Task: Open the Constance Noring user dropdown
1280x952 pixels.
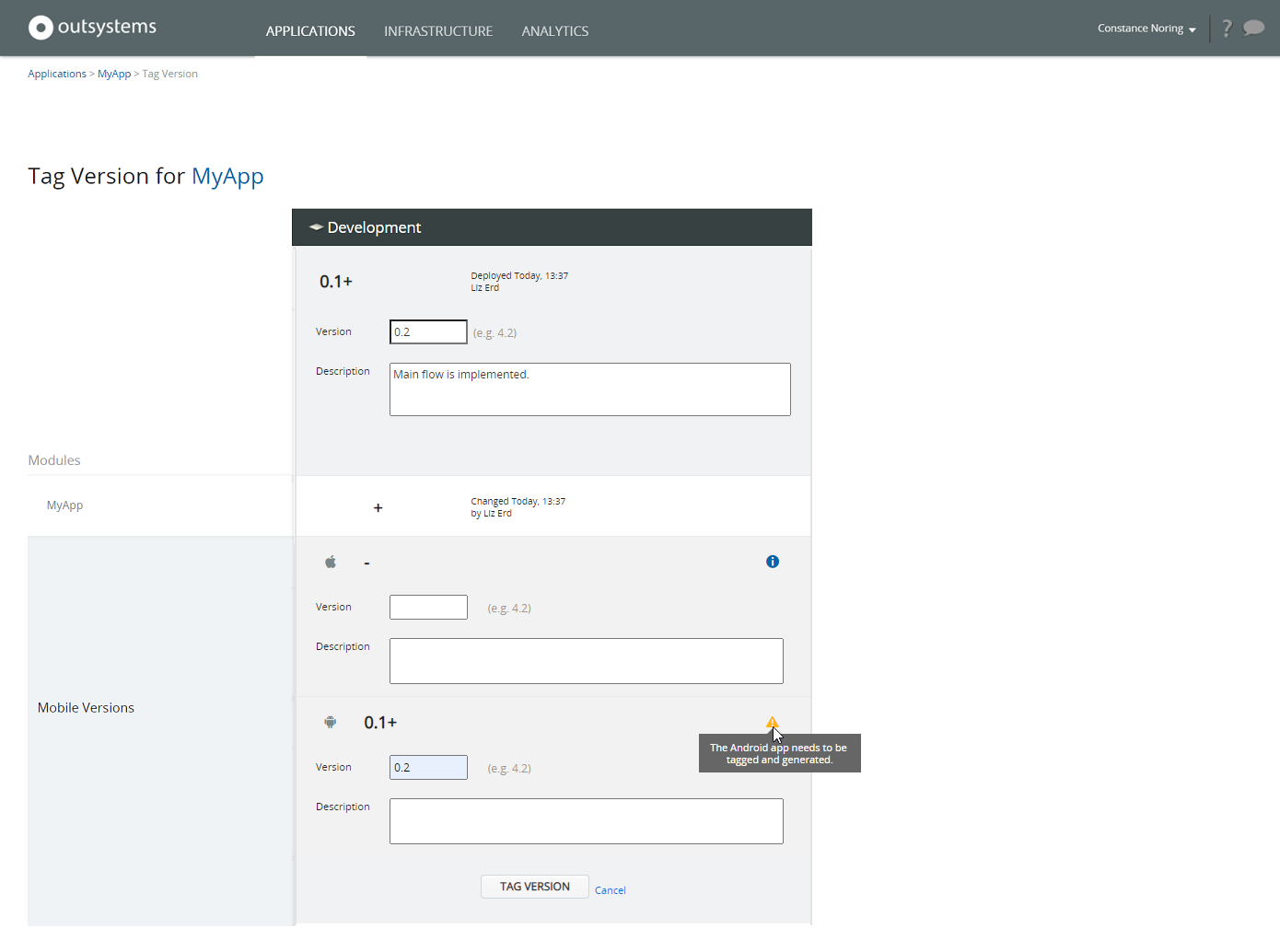Action: [1146, 29]
